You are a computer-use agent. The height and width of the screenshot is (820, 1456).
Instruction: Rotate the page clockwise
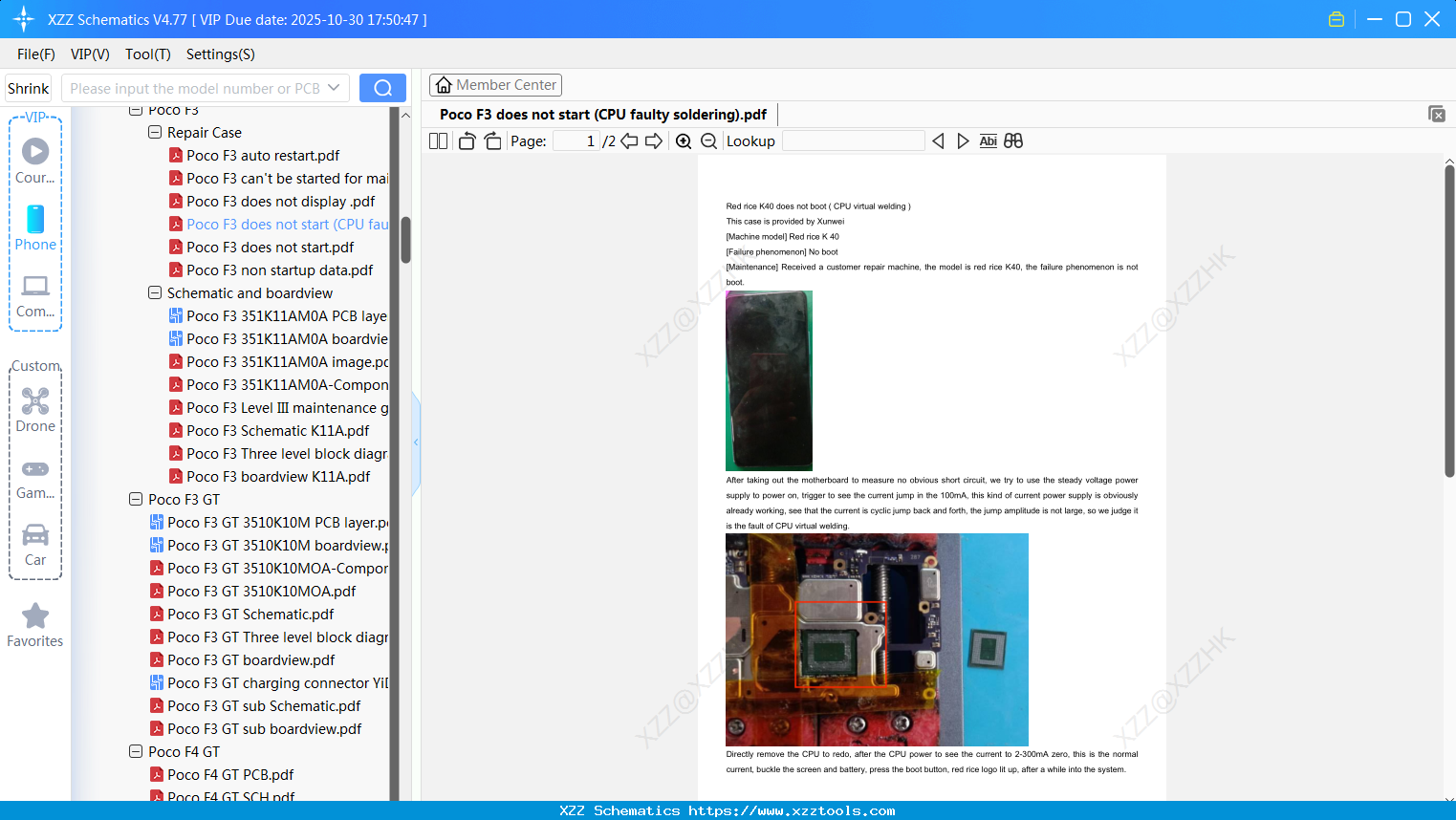pos(493,141)
